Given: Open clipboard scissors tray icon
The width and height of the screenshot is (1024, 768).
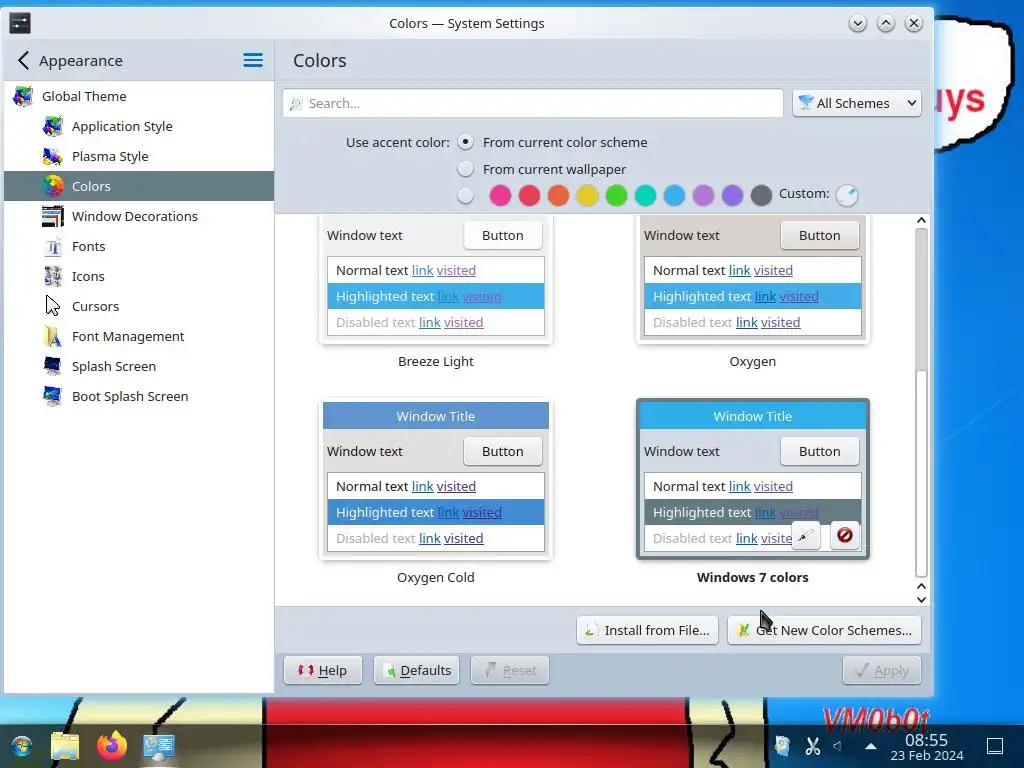Looking at the screenshot, I should (812, 746).
